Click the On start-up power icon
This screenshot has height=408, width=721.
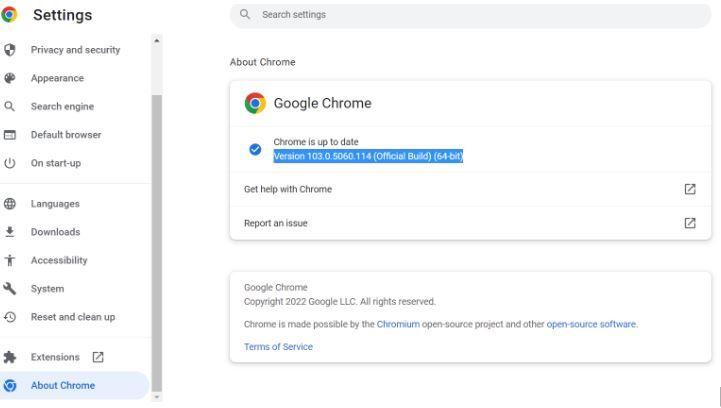(10, 163)
